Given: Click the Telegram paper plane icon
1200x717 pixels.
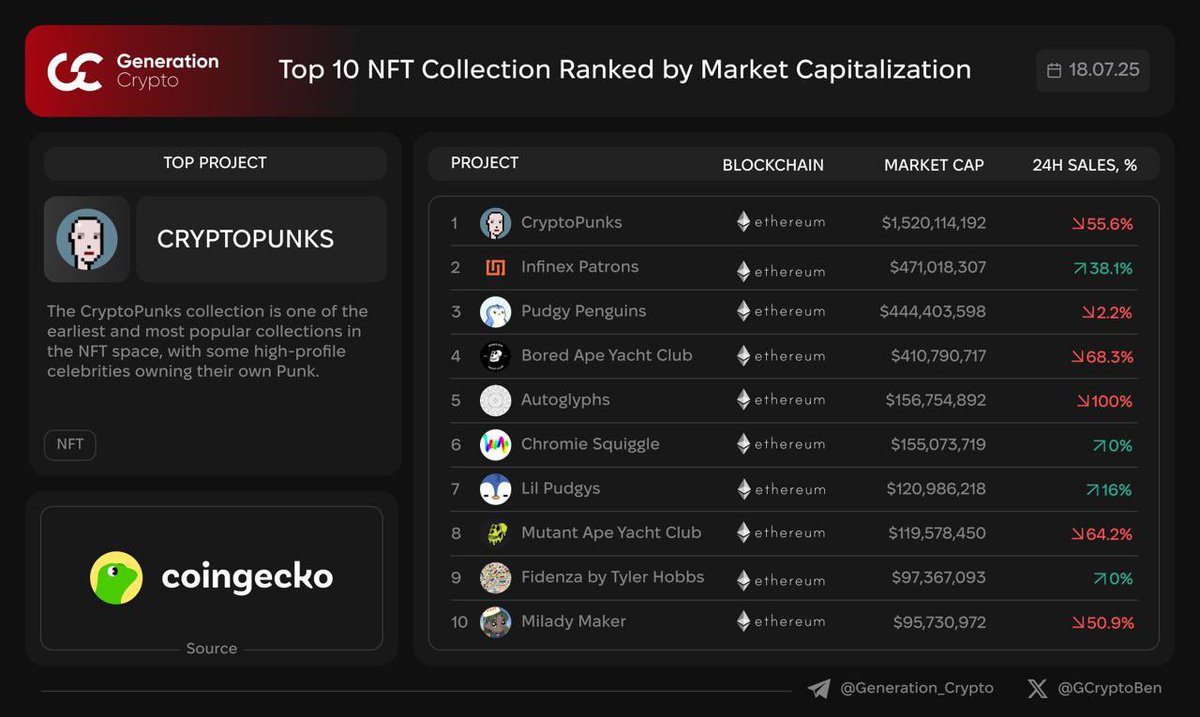Looking at the screenshot, I should [x=819, y=688].
